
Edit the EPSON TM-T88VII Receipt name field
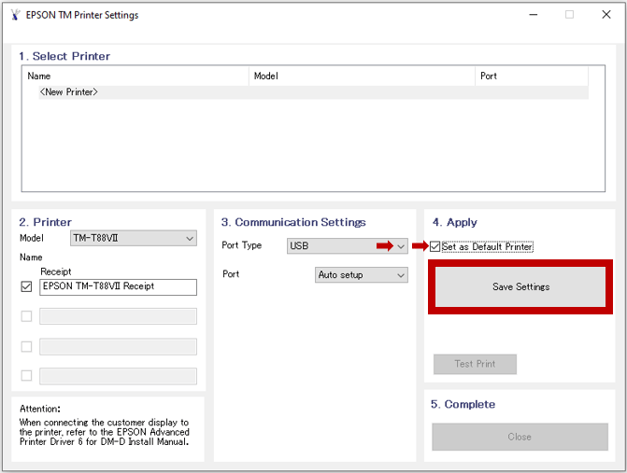(x=118, y=287)
